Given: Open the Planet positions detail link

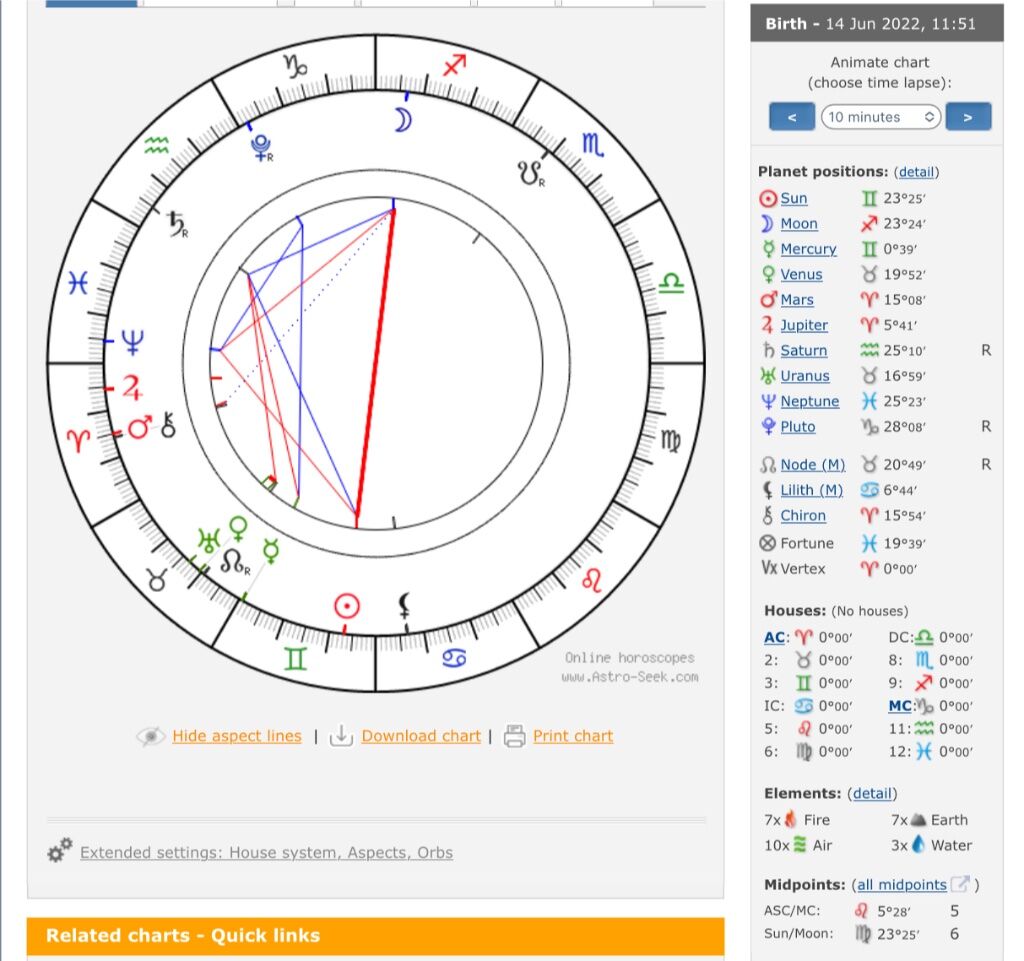Looking at the screenshot, I should click(916, 172).
